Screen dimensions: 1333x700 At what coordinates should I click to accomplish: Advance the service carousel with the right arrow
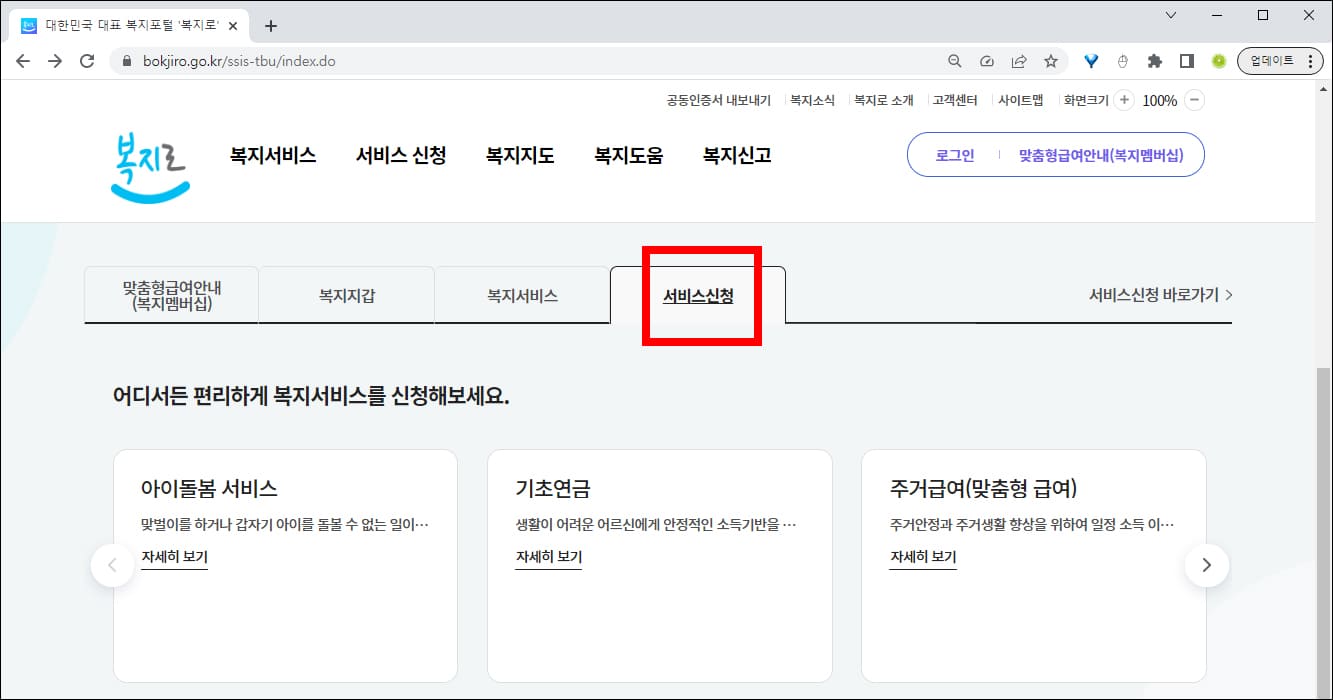click(x=1207, y=565)
